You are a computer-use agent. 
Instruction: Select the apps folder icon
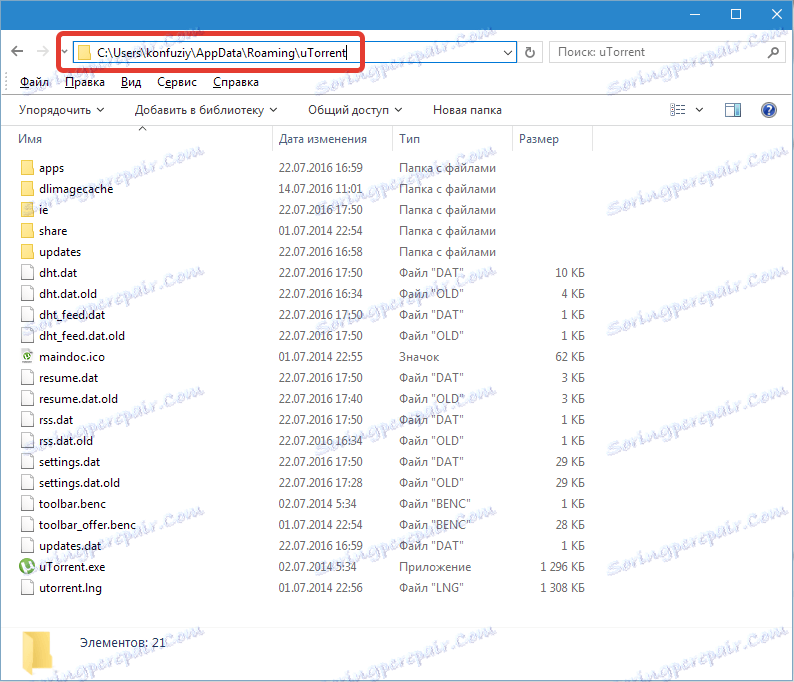pos(27,168)
